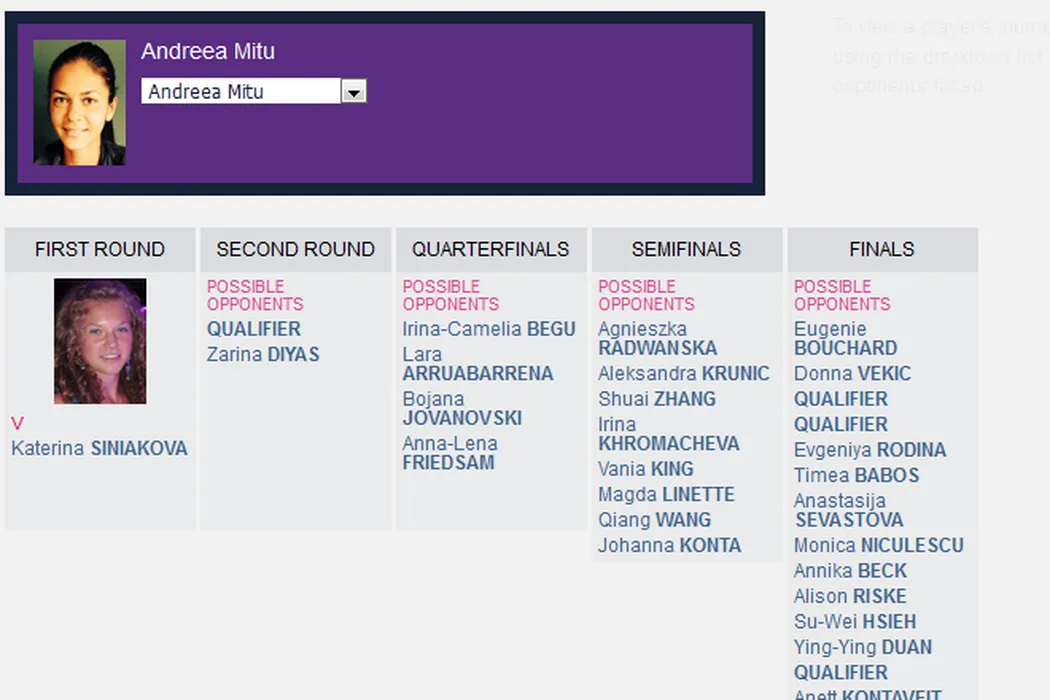Viewport: 1050px width, 700px height.
Task: Click Monica Niculescu's name
Action: (x=878, y=546)
